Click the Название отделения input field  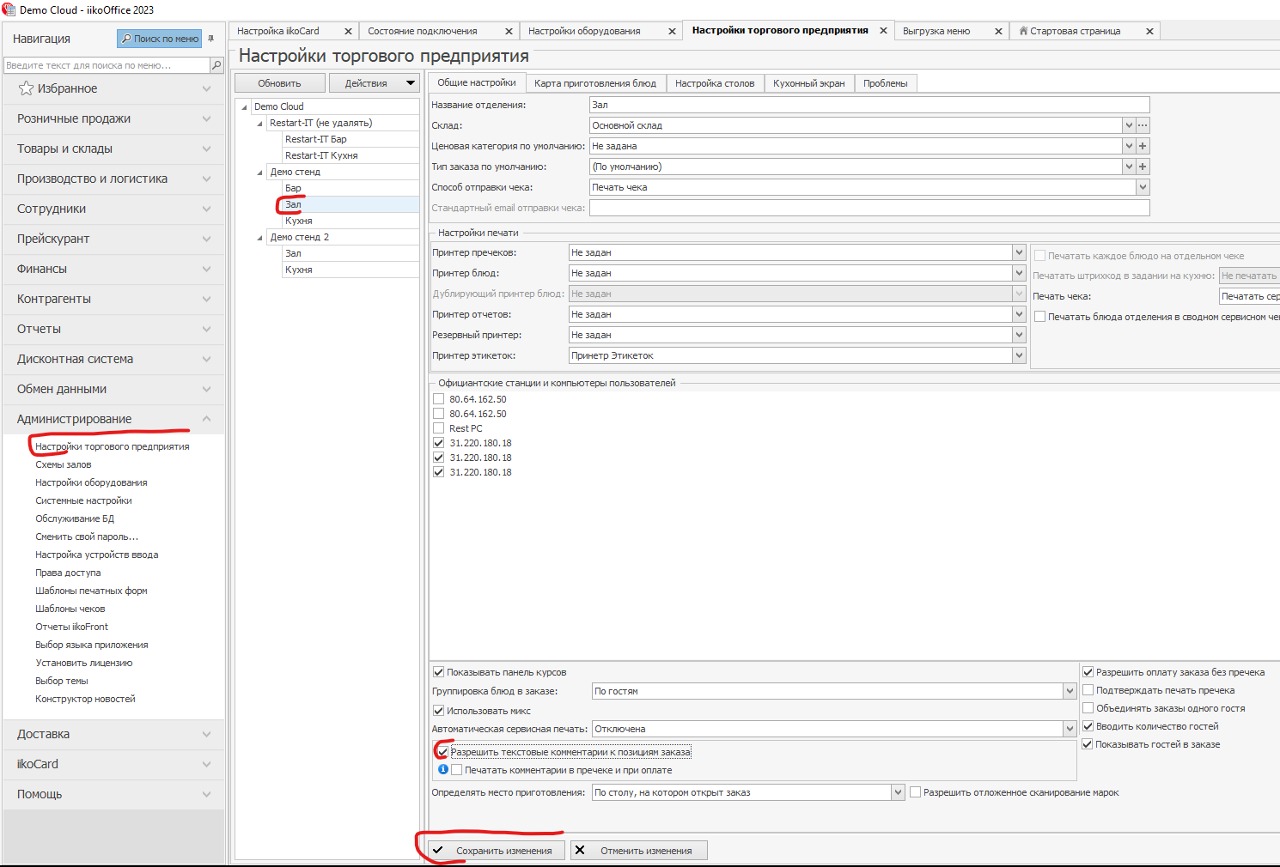[x=869, y=105]
